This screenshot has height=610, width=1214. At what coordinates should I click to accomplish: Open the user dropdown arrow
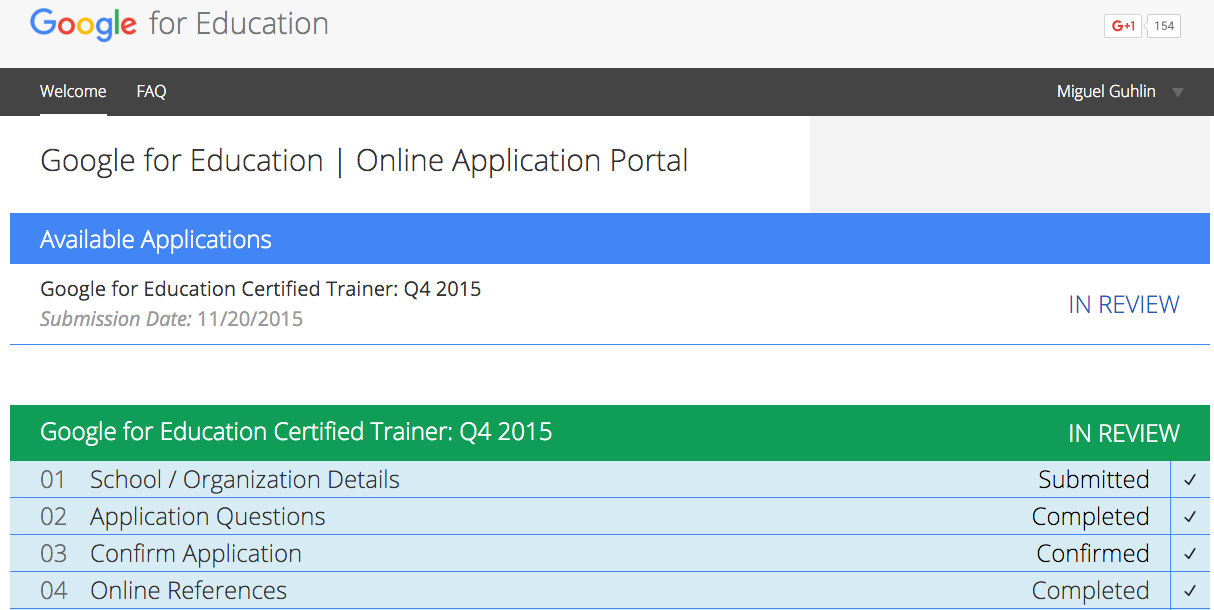pyautogui.click(x=1178, y=93)
